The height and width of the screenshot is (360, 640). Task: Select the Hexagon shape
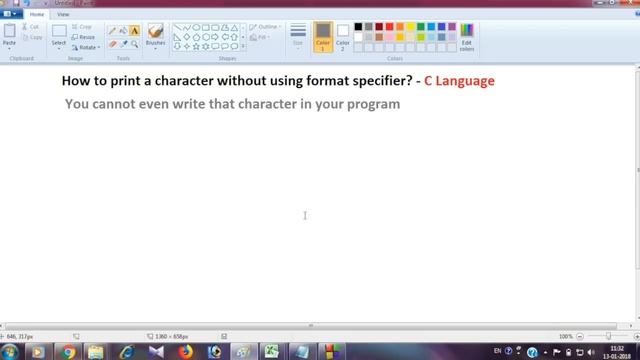pyautogui.click(x=206, y=37)
